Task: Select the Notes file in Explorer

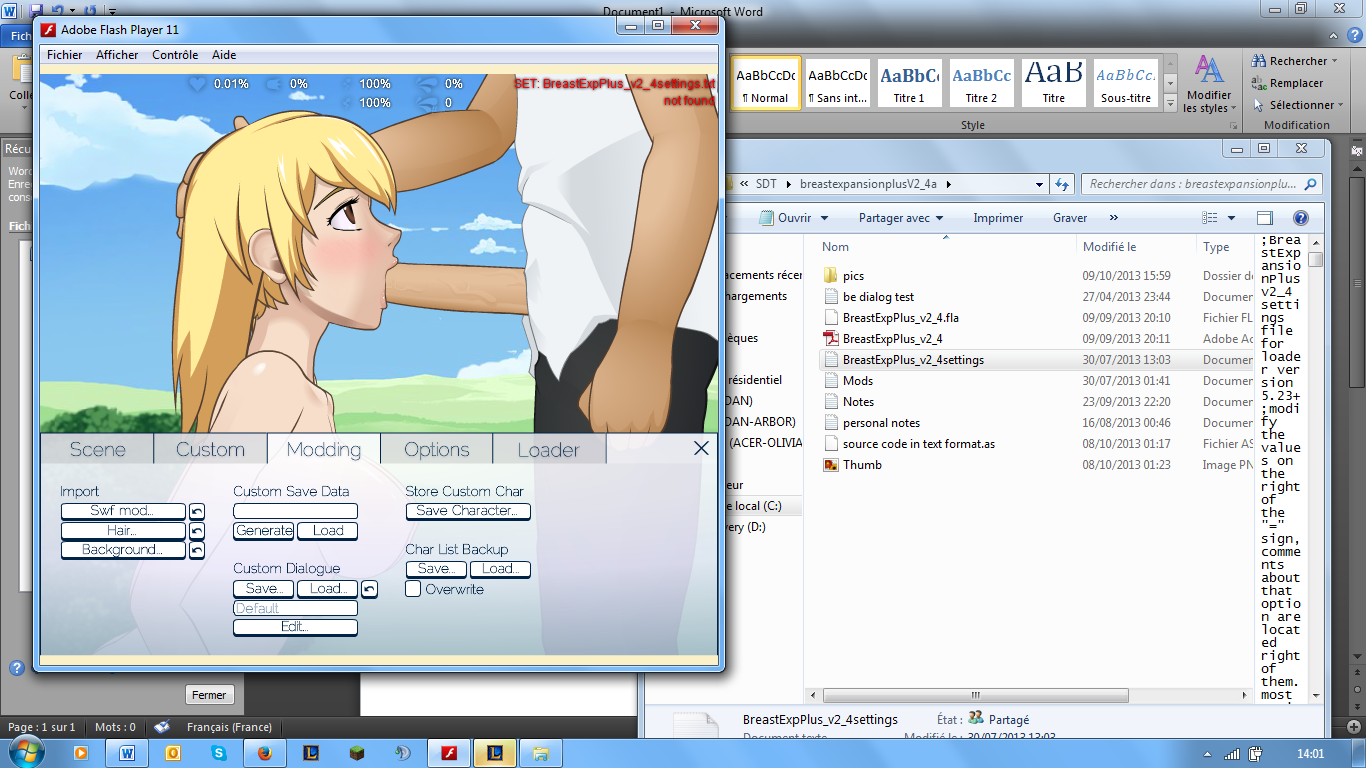Action: 858,401
